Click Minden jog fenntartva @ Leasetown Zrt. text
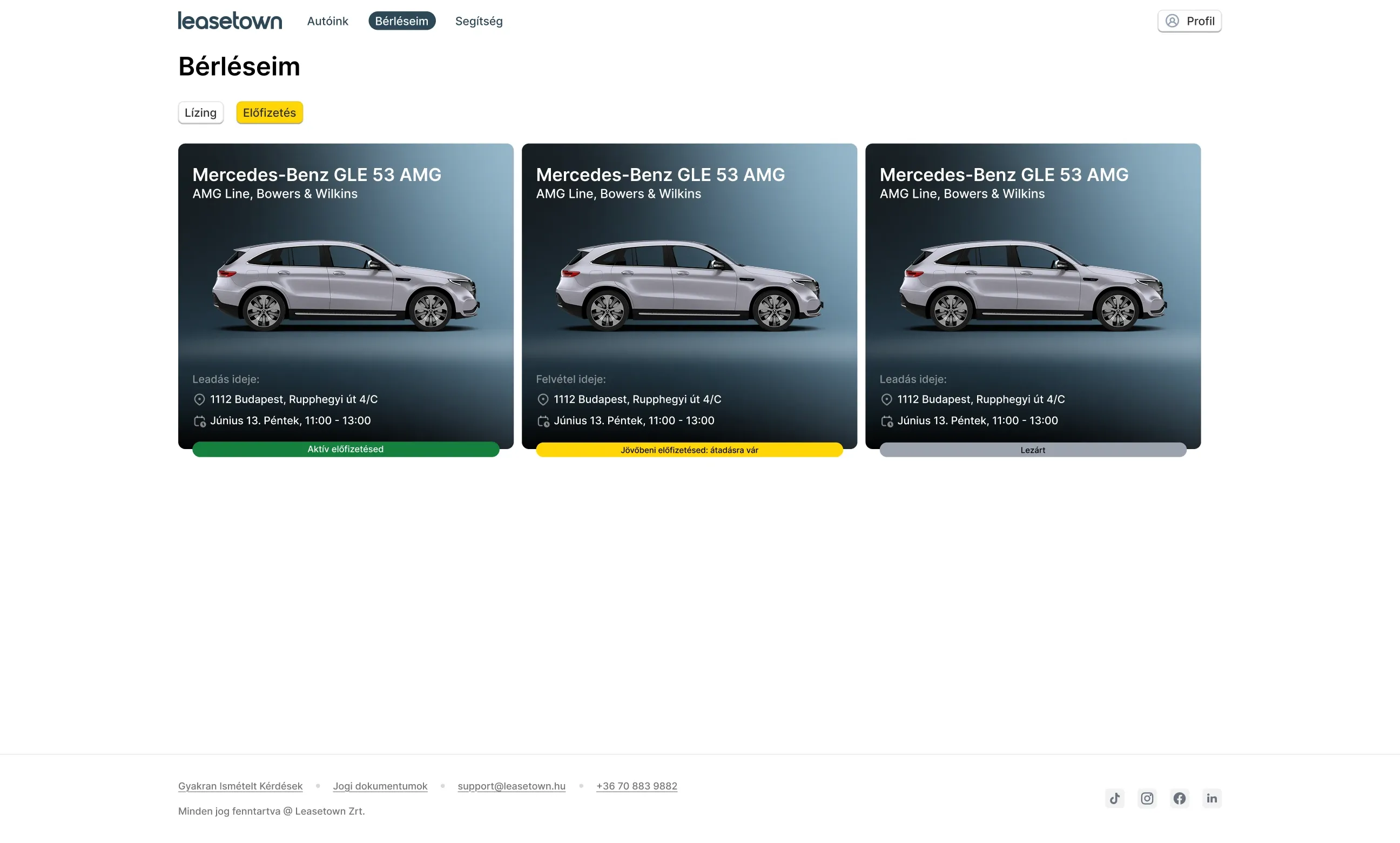This screenshot has height=843, width=1400. 271,811
